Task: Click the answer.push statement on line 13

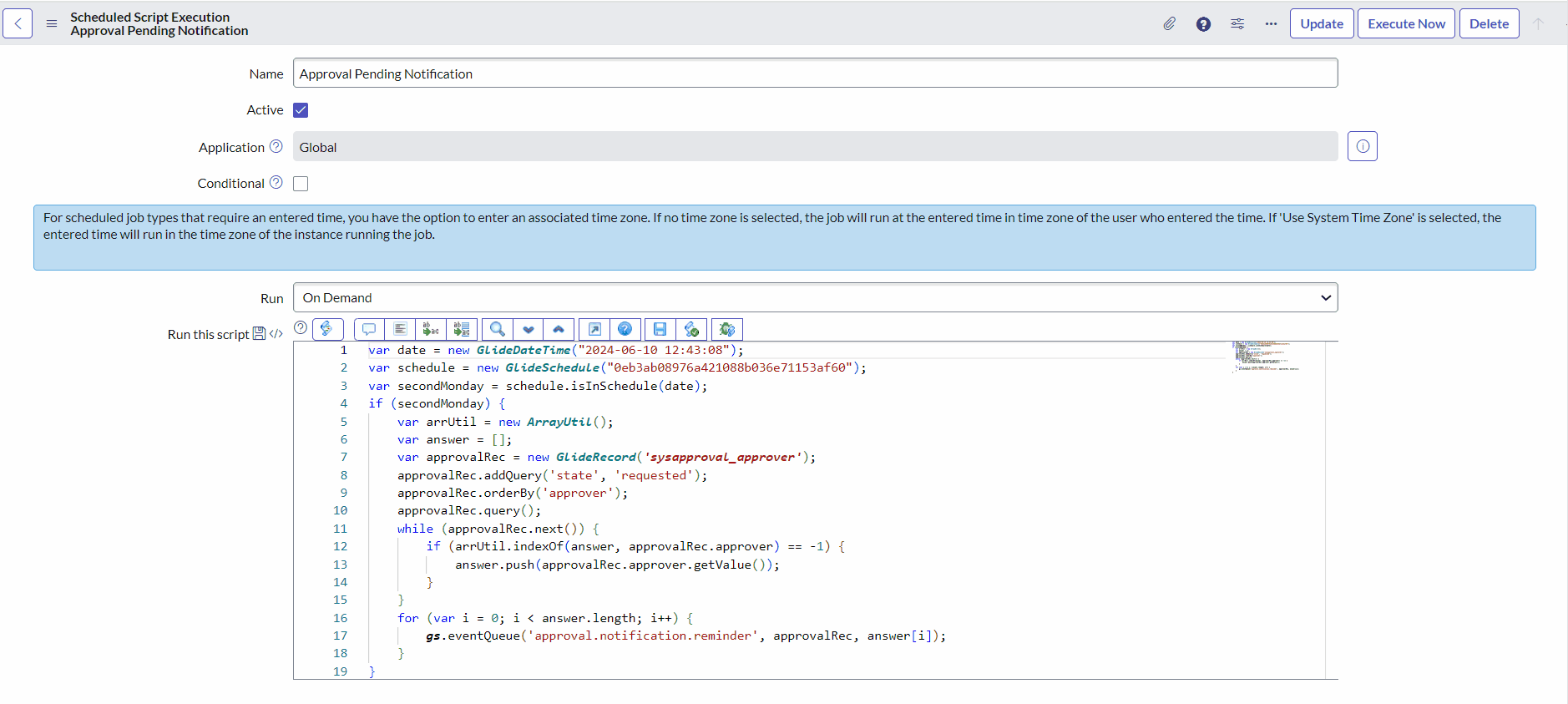Action: coord(617,565)
